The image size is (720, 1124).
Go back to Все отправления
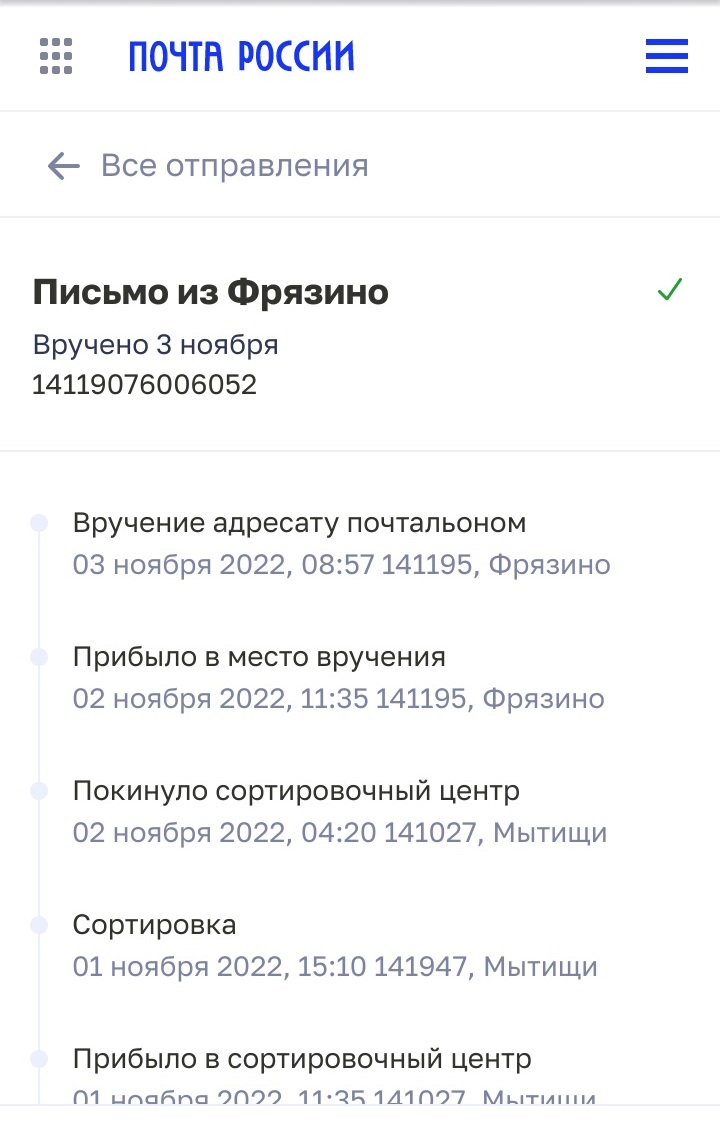pyautogui.click(x=234, y=165)
